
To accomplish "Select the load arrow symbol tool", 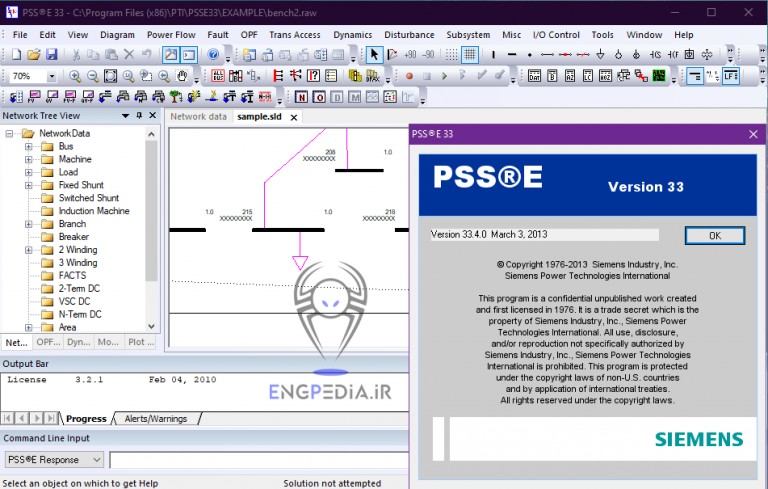I will 600,54.
